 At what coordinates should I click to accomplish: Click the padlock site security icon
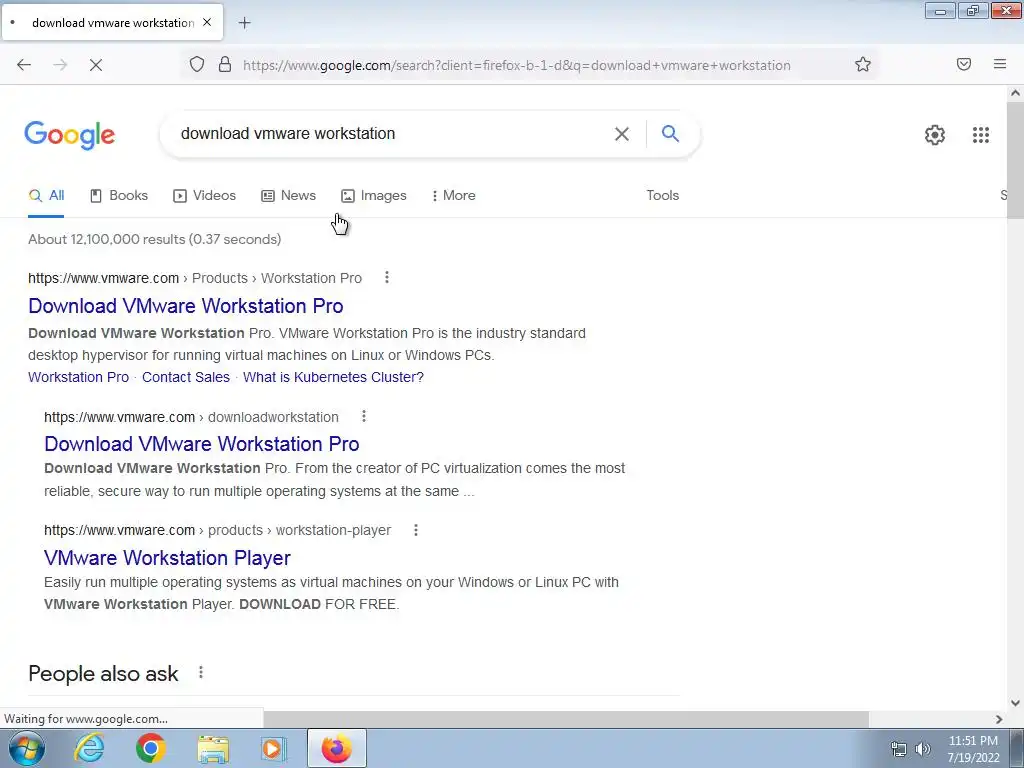225,64
